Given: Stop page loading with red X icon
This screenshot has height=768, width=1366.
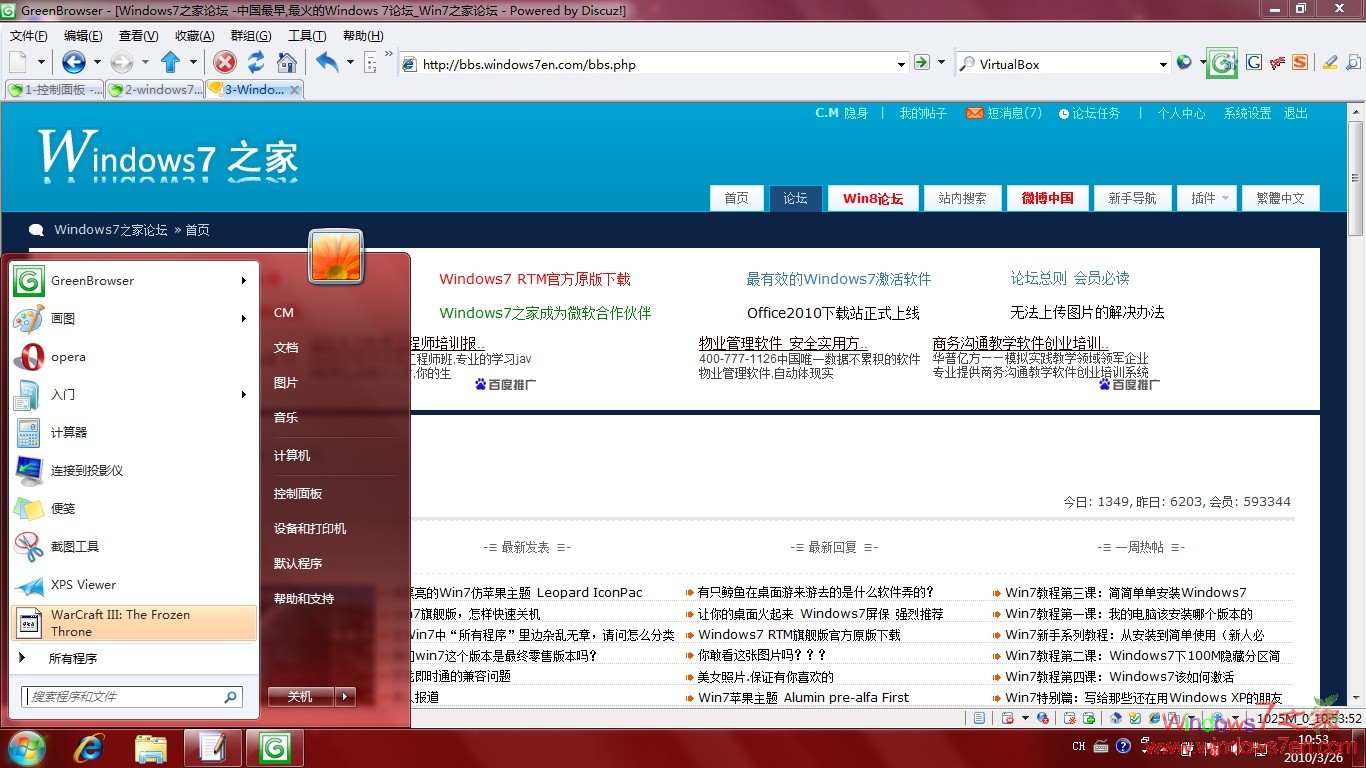Looking at the screenshot, I should pyautogui.click(x=225, y=63).
